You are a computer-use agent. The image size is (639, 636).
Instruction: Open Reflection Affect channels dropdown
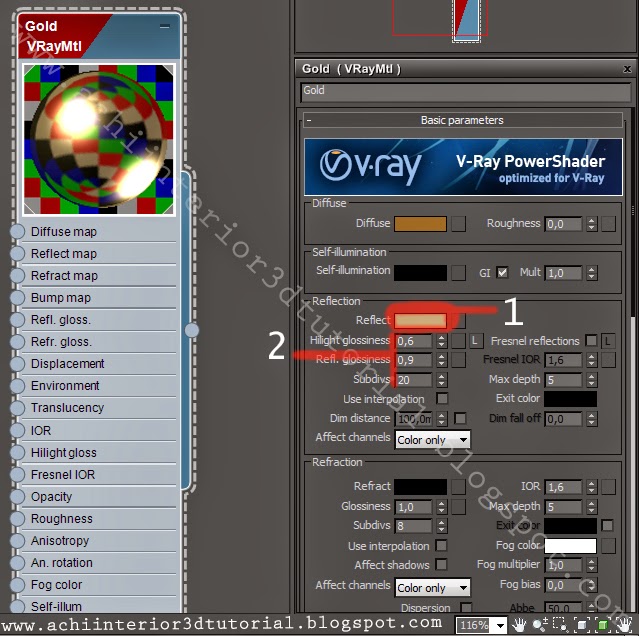click(x=432, y=439)
